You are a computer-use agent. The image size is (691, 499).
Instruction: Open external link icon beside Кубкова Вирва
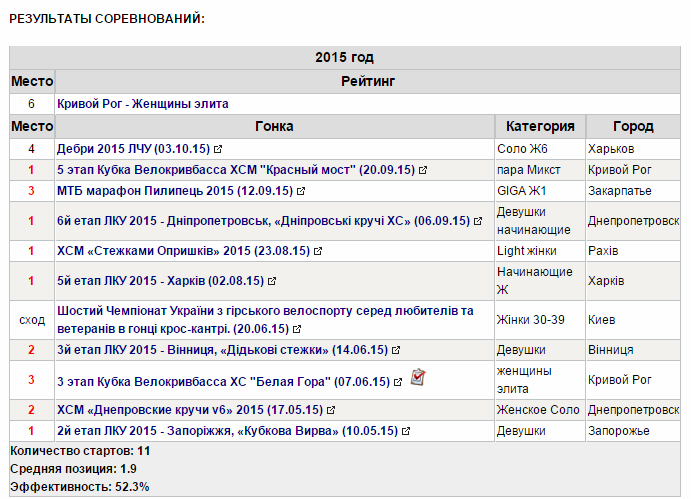tap(407, 431)
